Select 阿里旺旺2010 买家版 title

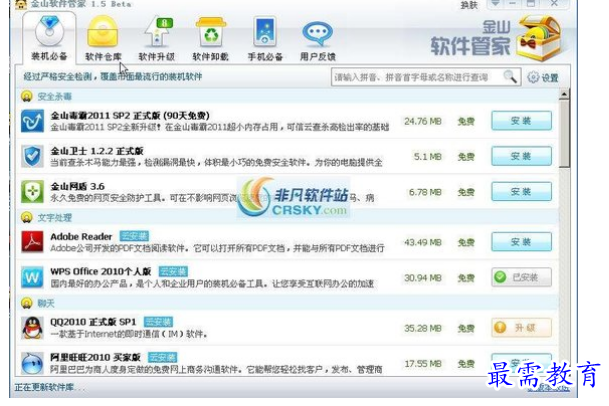coord(96,357)
